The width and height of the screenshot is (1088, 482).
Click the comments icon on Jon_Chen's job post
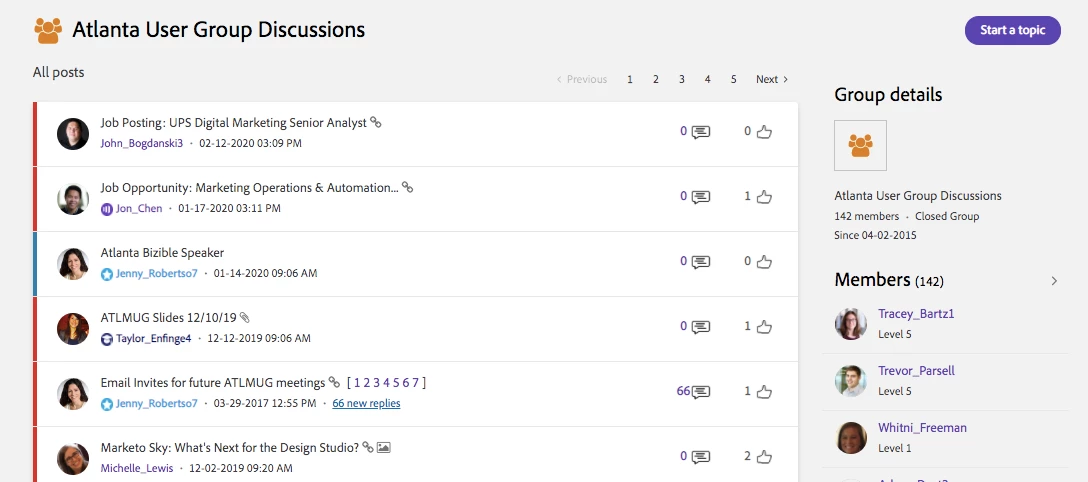click(701, 197)
